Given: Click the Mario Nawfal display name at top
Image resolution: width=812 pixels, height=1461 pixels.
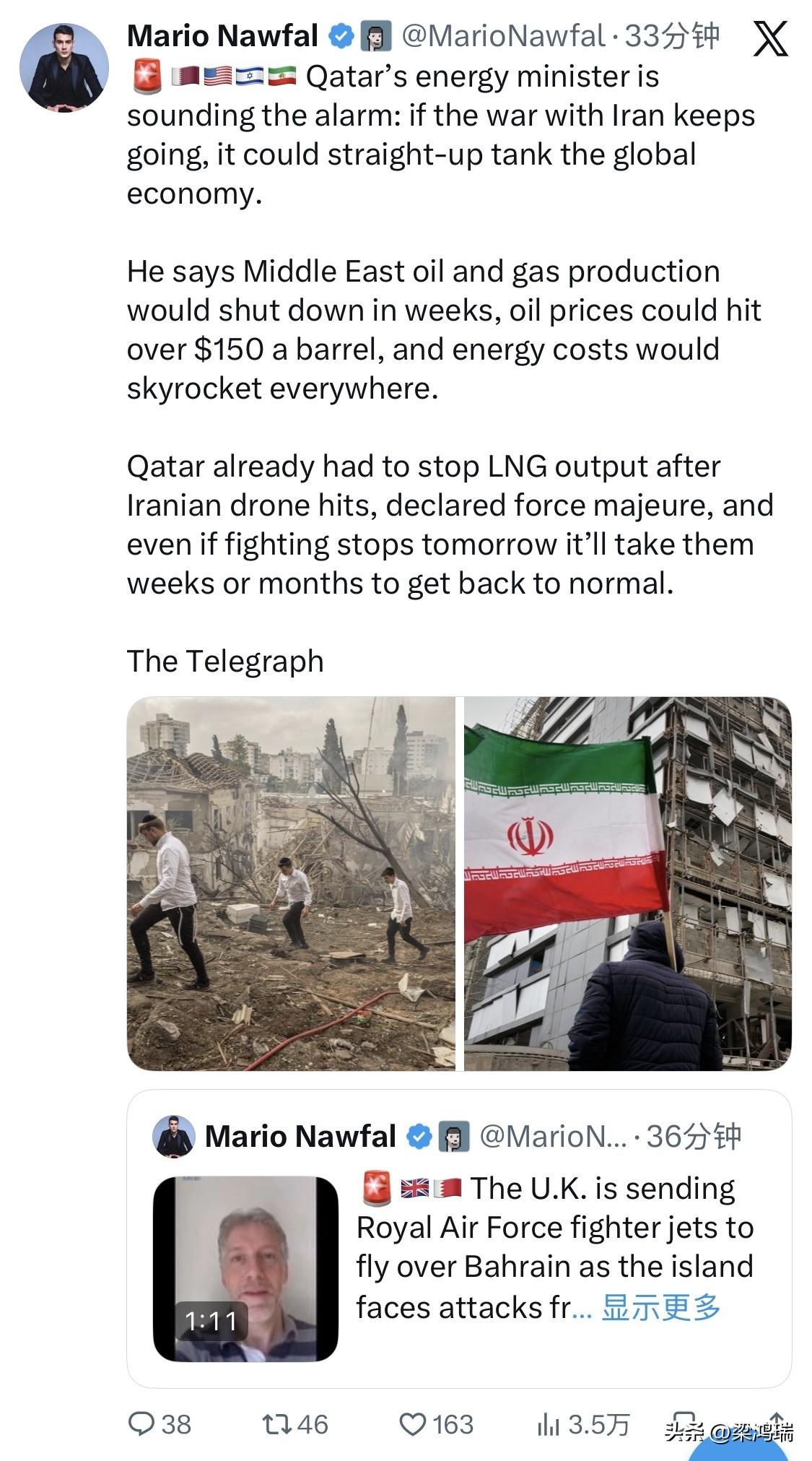Looking at the screenshot, I should (222, 36).
